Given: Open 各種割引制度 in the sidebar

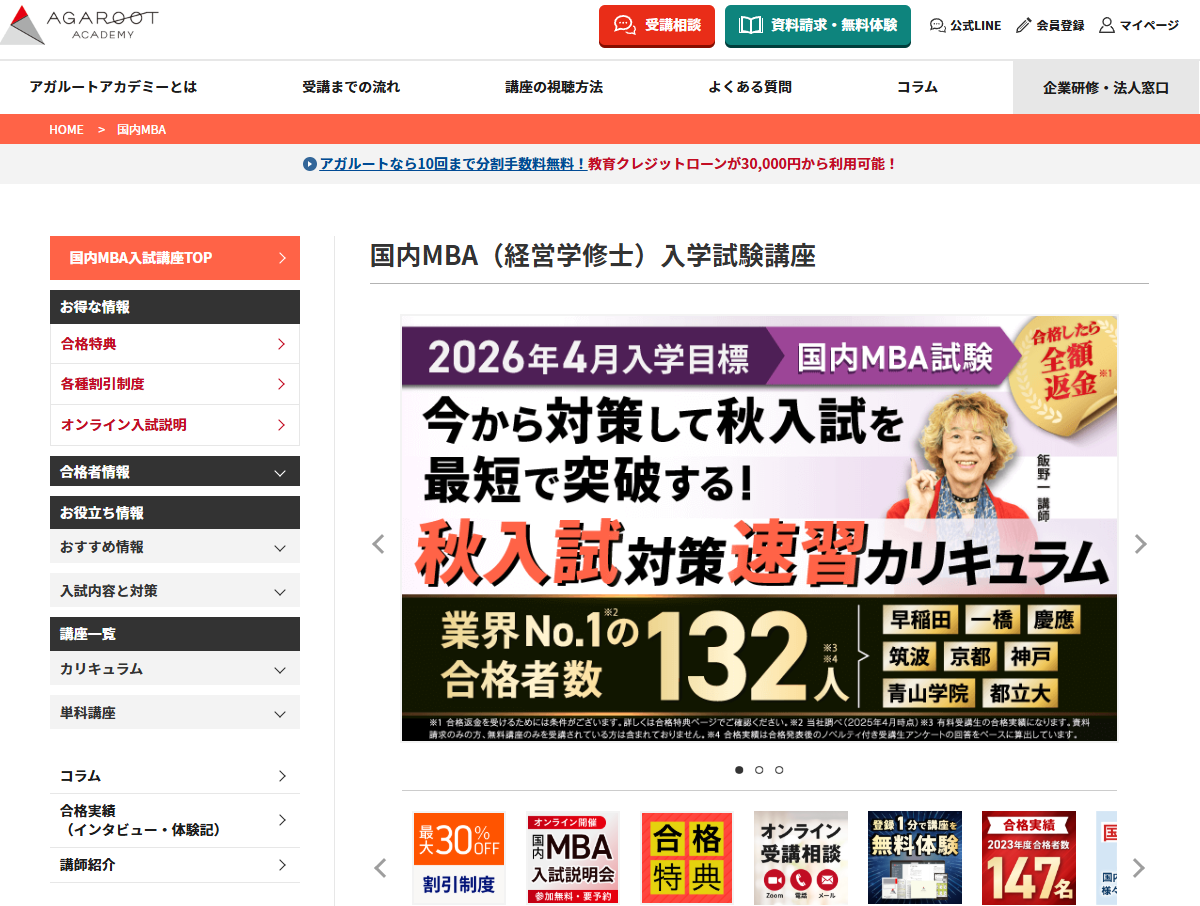Looking at the screenshot, I should tap(175, 384).
